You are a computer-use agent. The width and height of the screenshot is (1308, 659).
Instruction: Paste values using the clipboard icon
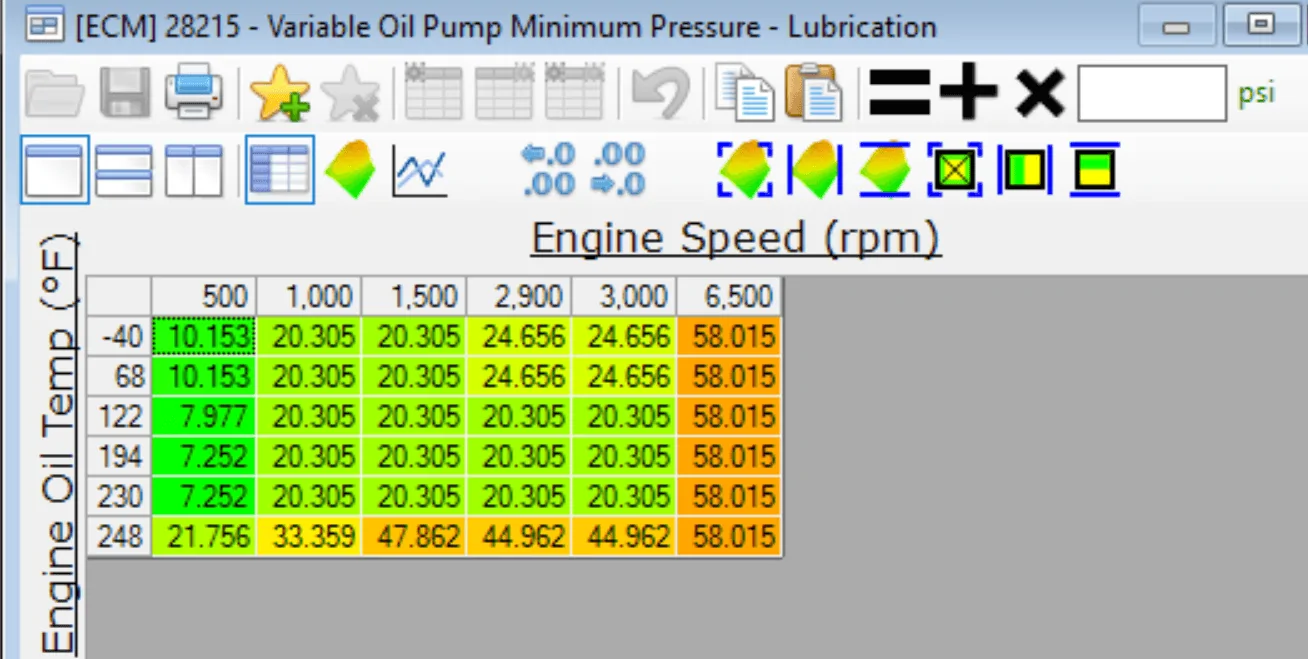813,93
